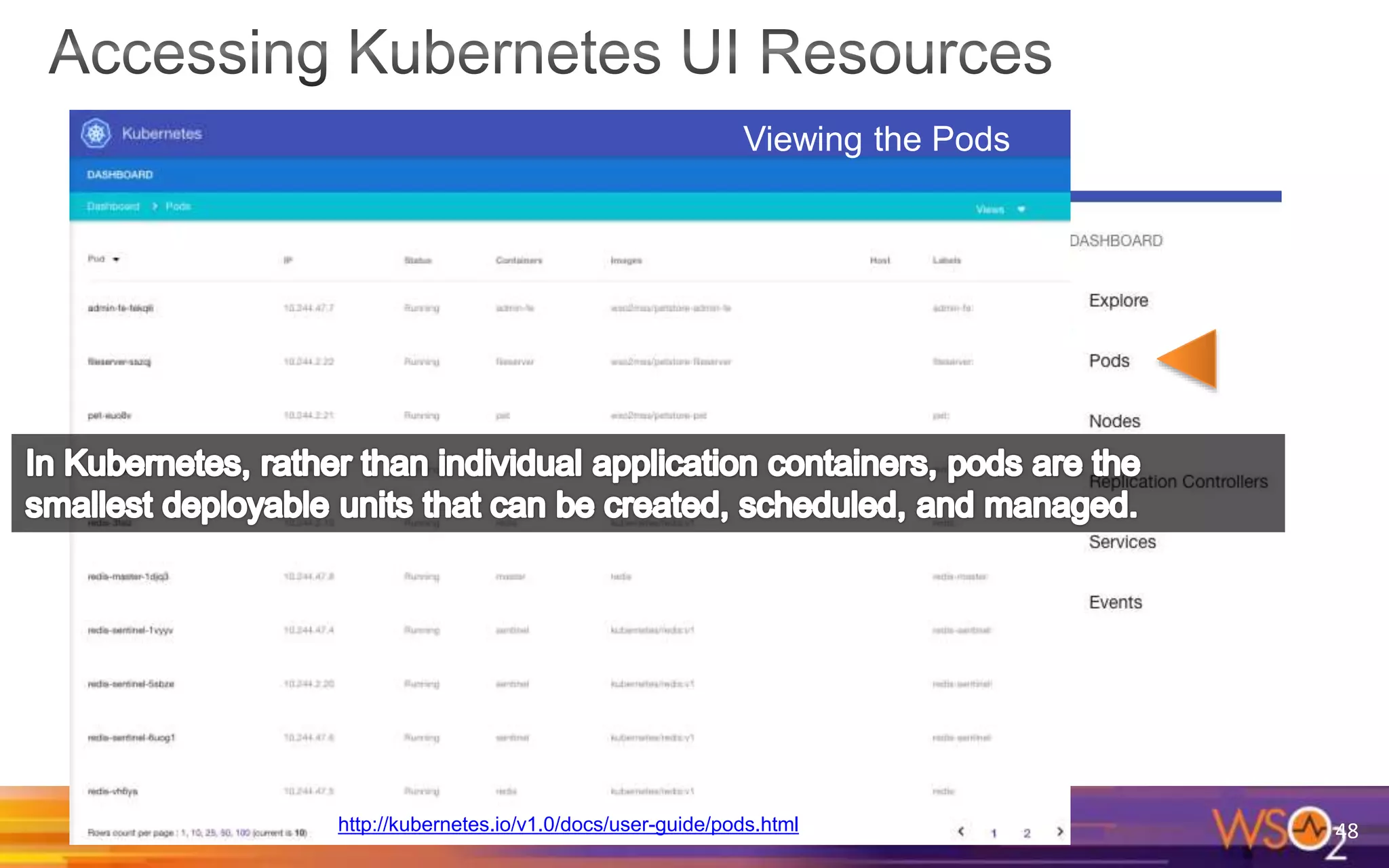Screen dimensions: 1389x868
Task: Click image wso2mss/petstore-admin-fe
Action: pyautogui.click(x=671, y=308)
